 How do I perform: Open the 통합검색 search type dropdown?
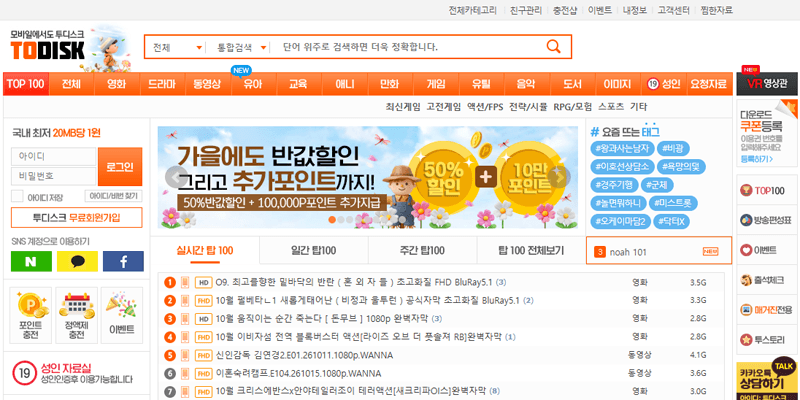242,47
